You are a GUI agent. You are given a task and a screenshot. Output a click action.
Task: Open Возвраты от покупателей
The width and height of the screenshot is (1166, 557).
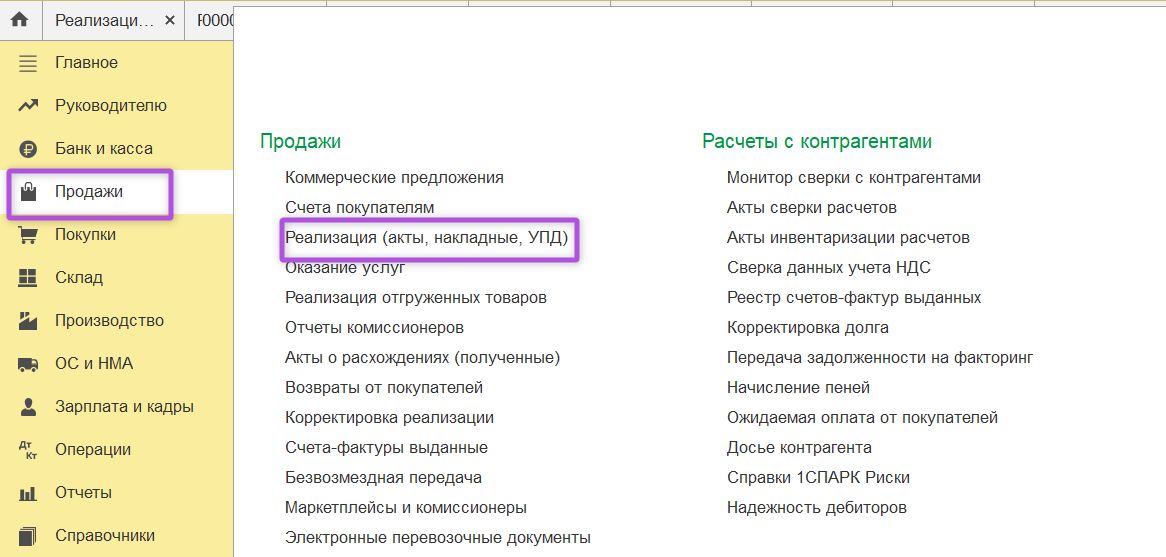(384, 387)
